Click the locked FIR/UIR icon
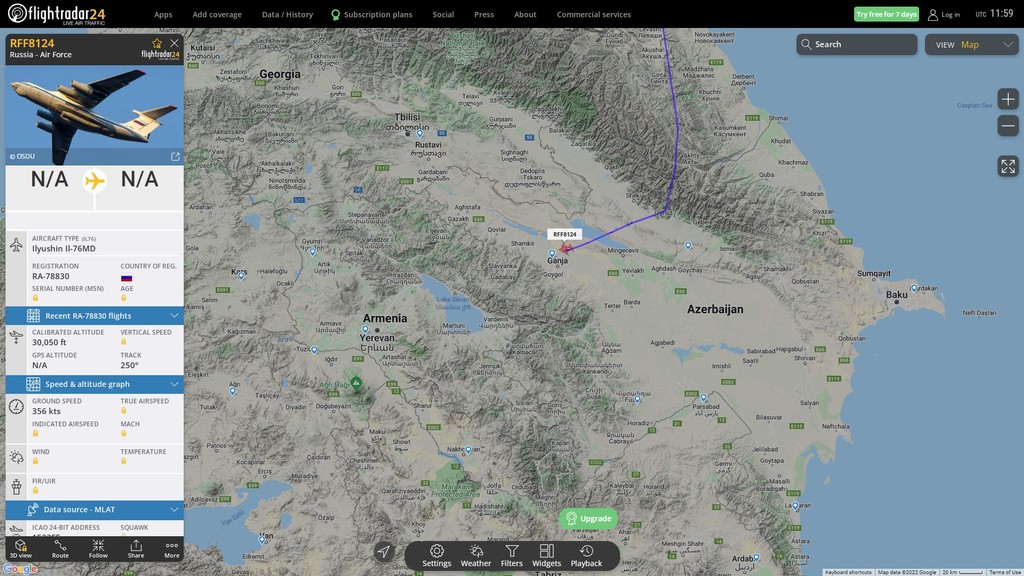Screen dimensions: 1024x576 pos(35,490)
